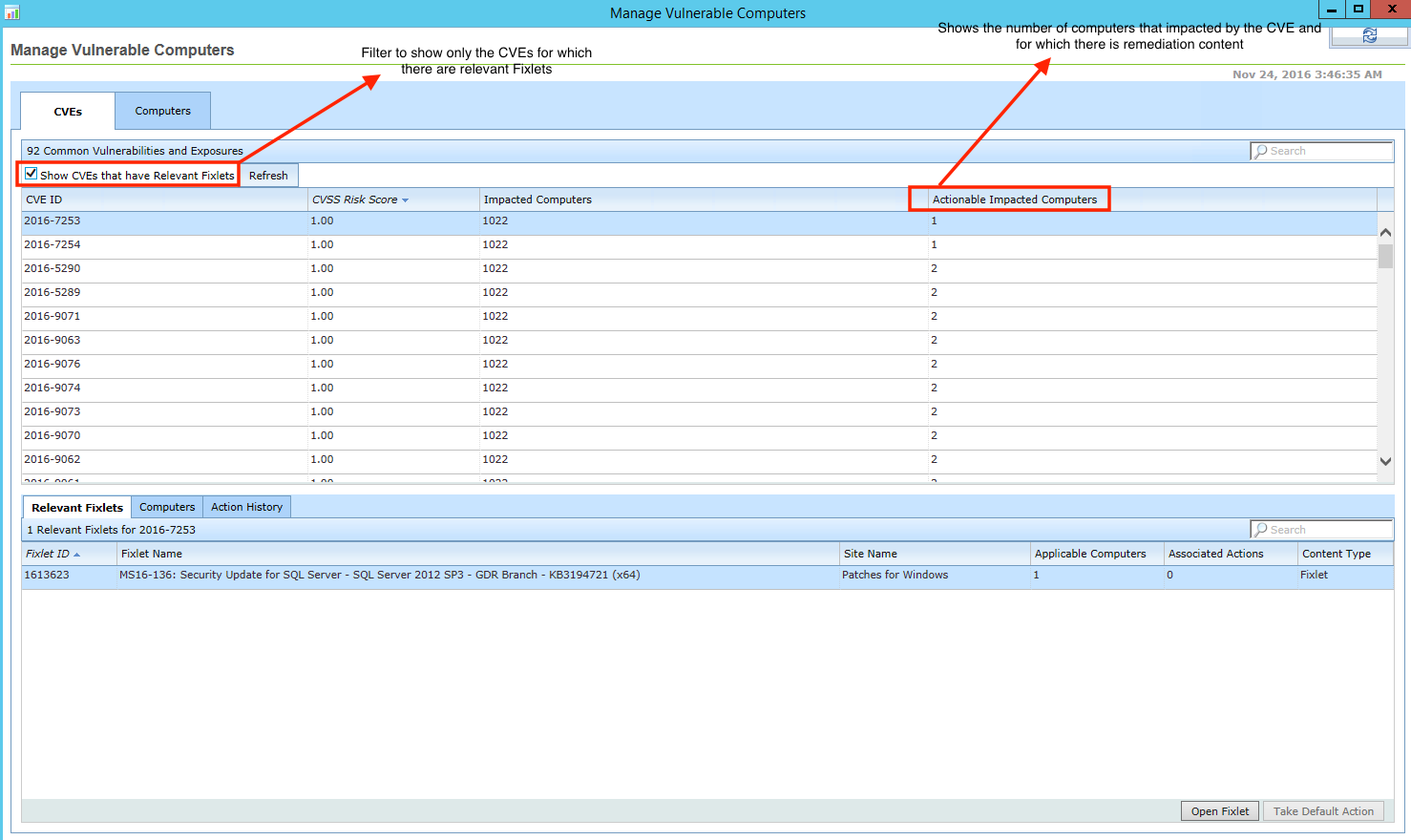Image resolution: width=1411 pixels, height=840 pixels.
Task: Toggle the CVSS Risk Score sort arrow
Action: click(x=405, y=200)
